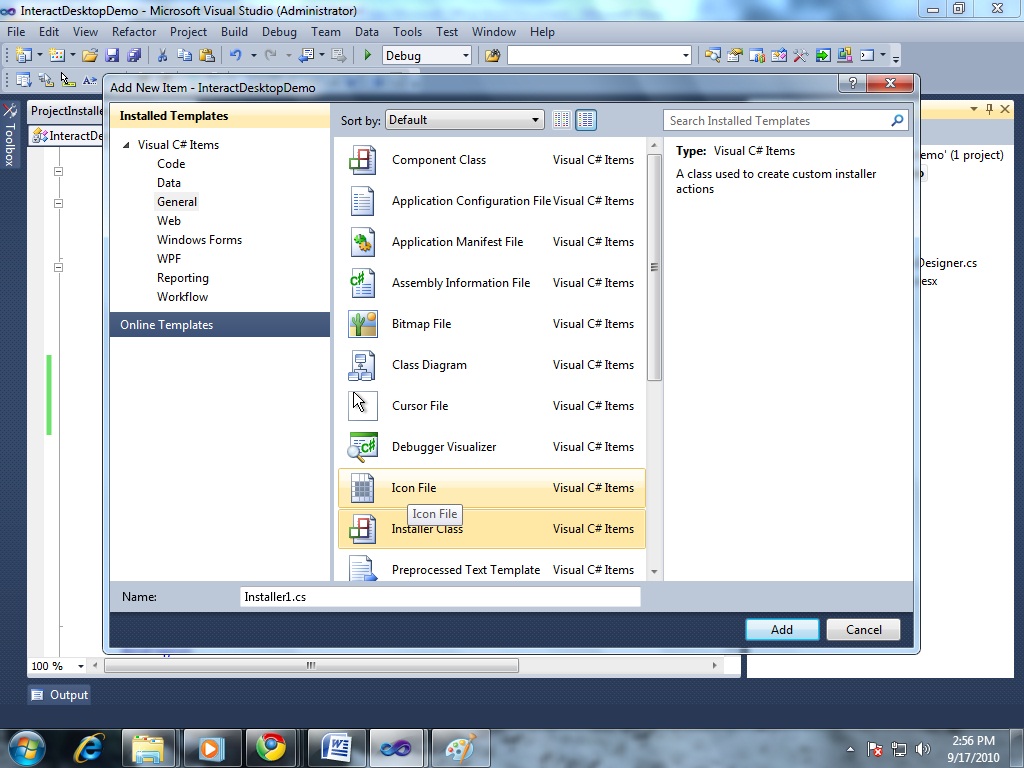Click the green Start Debugging arrow
This screenshot has height=768, width=1024.
368,56
